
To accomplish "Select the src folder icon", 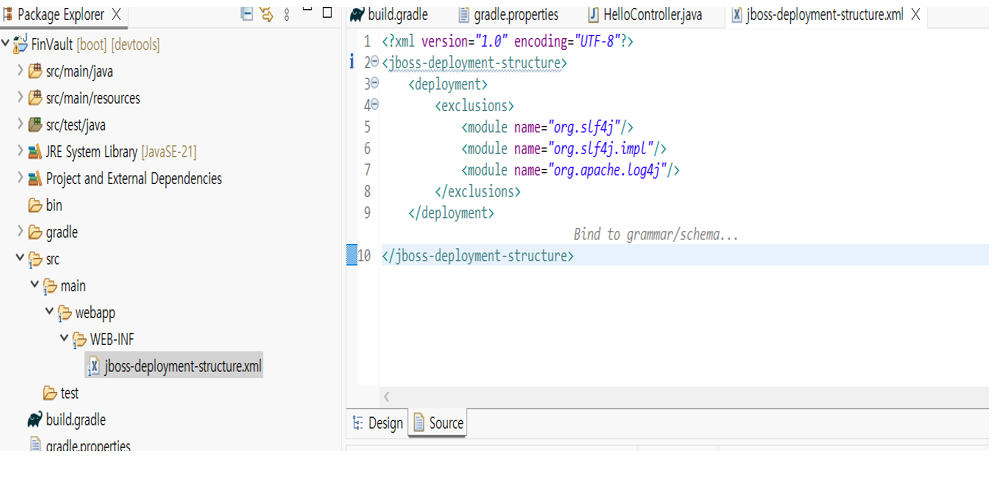I will click(35, 259).
